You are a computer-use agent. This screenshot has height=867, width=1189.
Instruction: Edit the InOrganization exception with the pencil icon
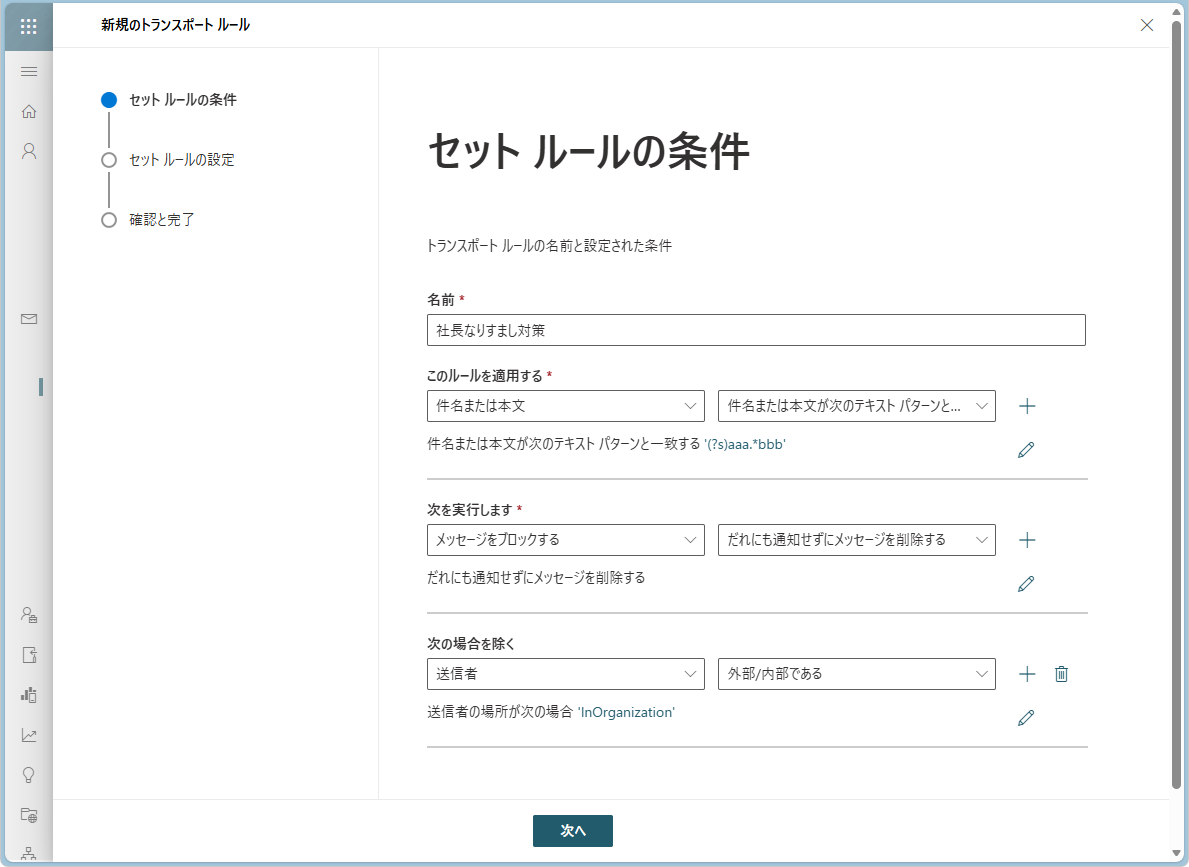(x=1025, y=717)
